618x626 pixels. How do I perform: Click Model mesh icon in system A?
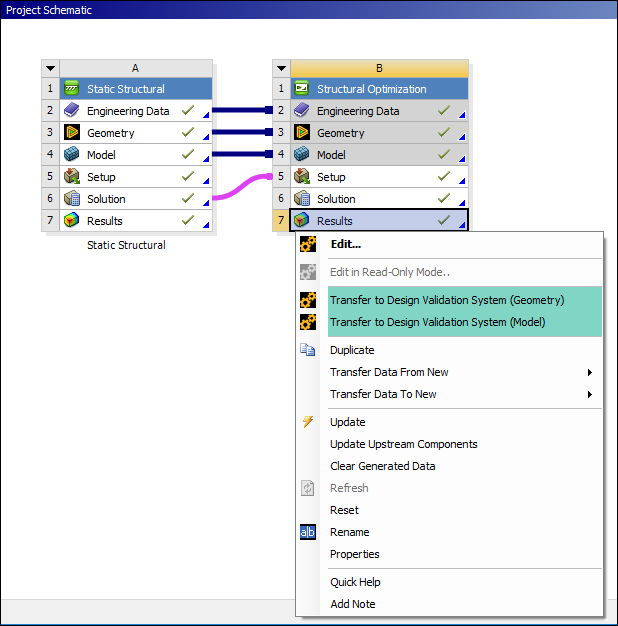pos(71,154)
